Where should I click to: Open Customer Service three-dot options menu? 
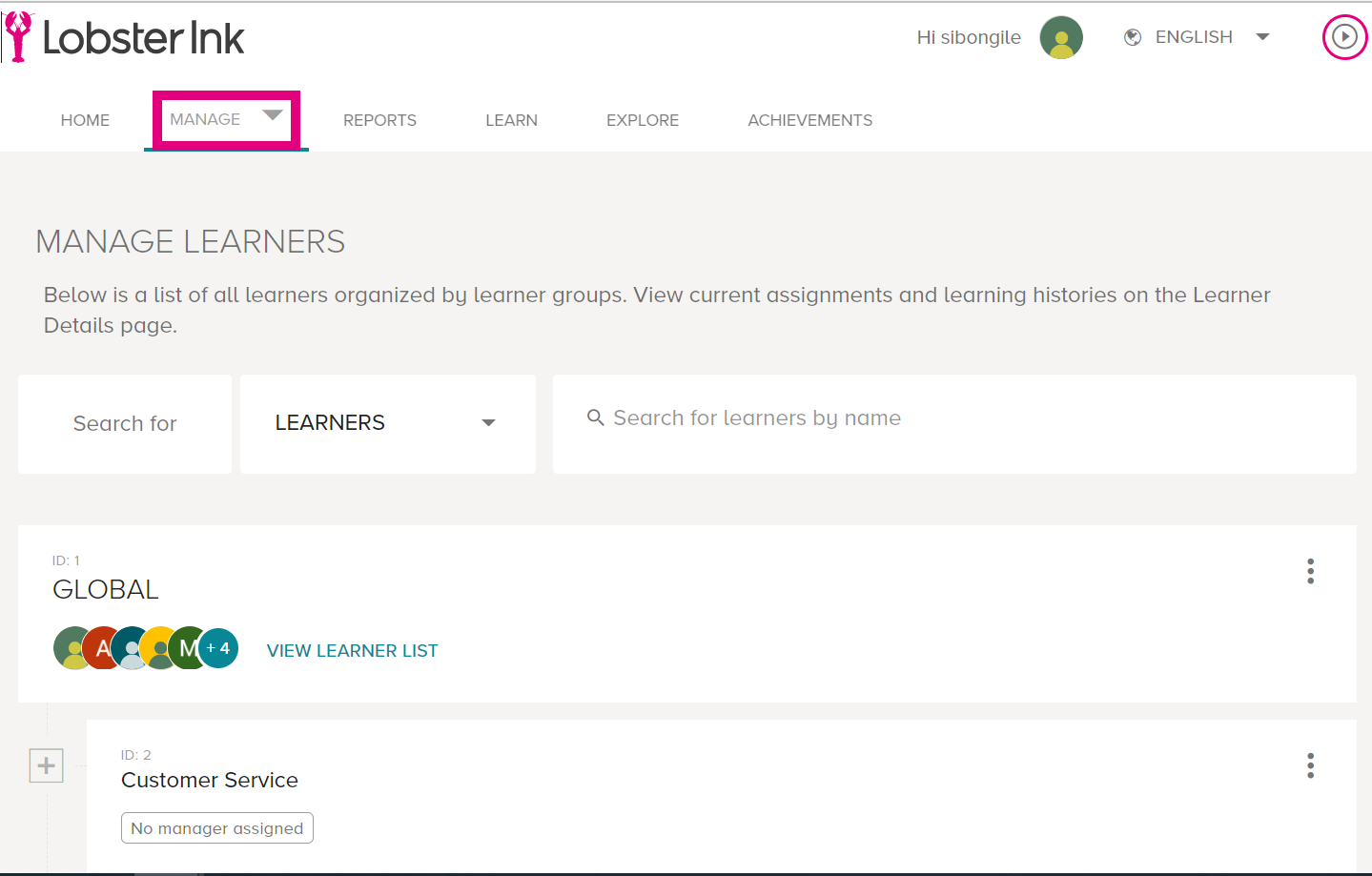pyautogui.click(x=1311, y=765)
